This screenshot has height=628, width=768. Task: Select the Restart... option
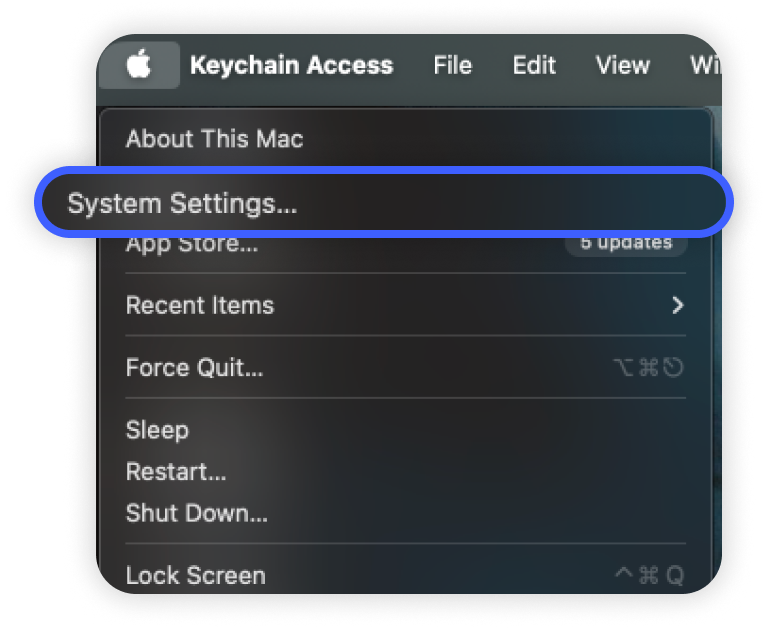(x=176, y=472)
